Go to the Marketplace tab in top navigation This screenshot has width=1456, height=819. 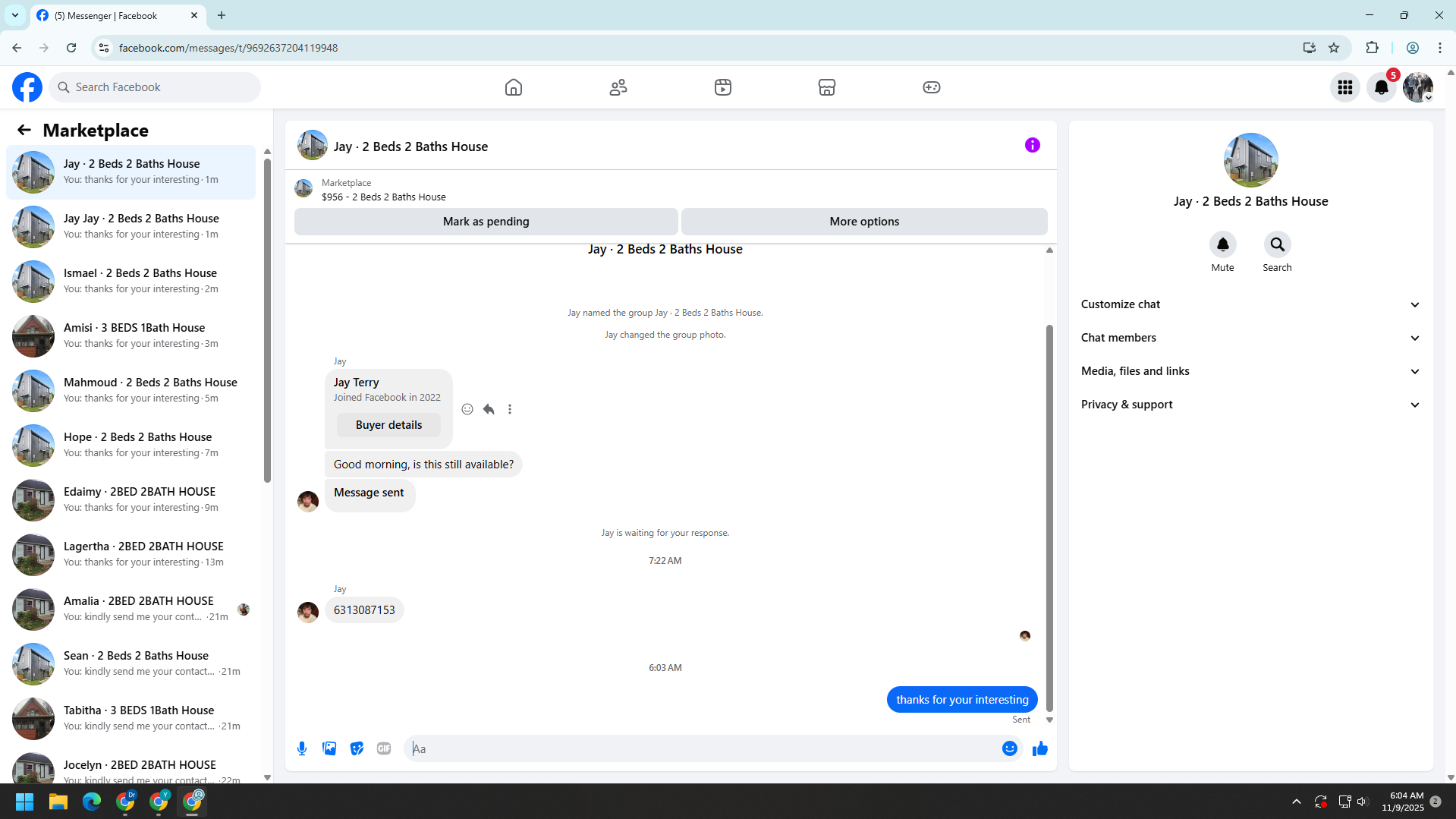click(x=826, y=87)
